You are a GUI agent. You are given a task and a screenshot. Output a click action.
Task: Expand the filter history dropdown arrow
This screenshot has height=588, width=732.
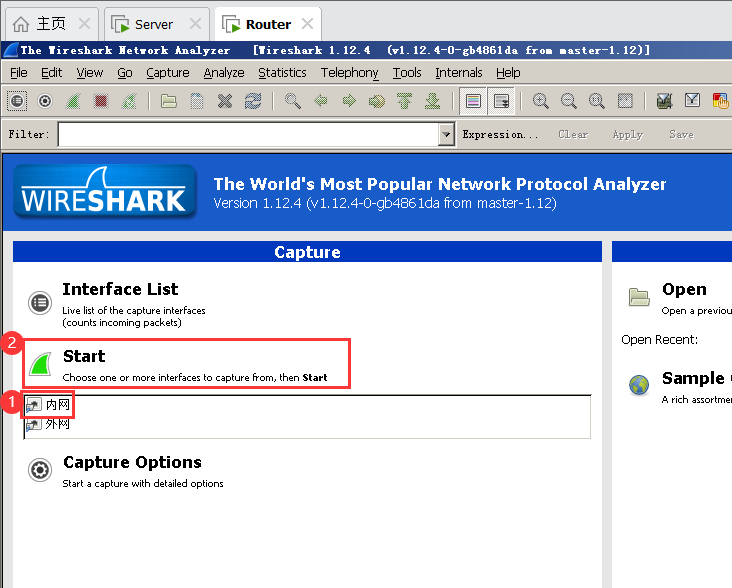tap(446, 134)
